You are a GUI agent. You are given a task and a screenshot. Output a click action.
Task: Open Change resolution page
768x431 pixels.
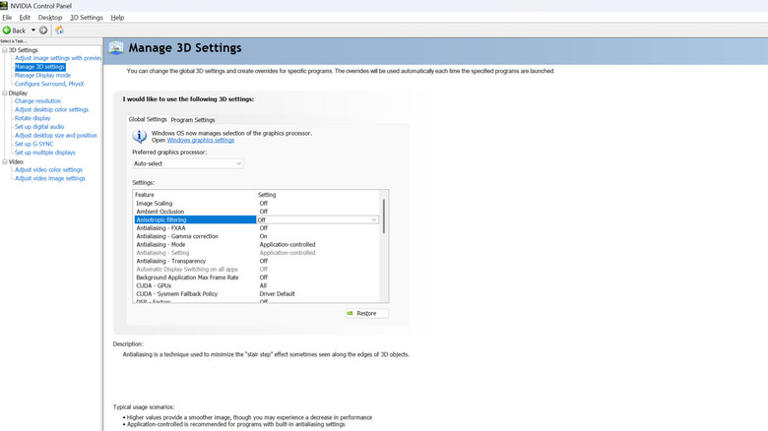[38, 101]
